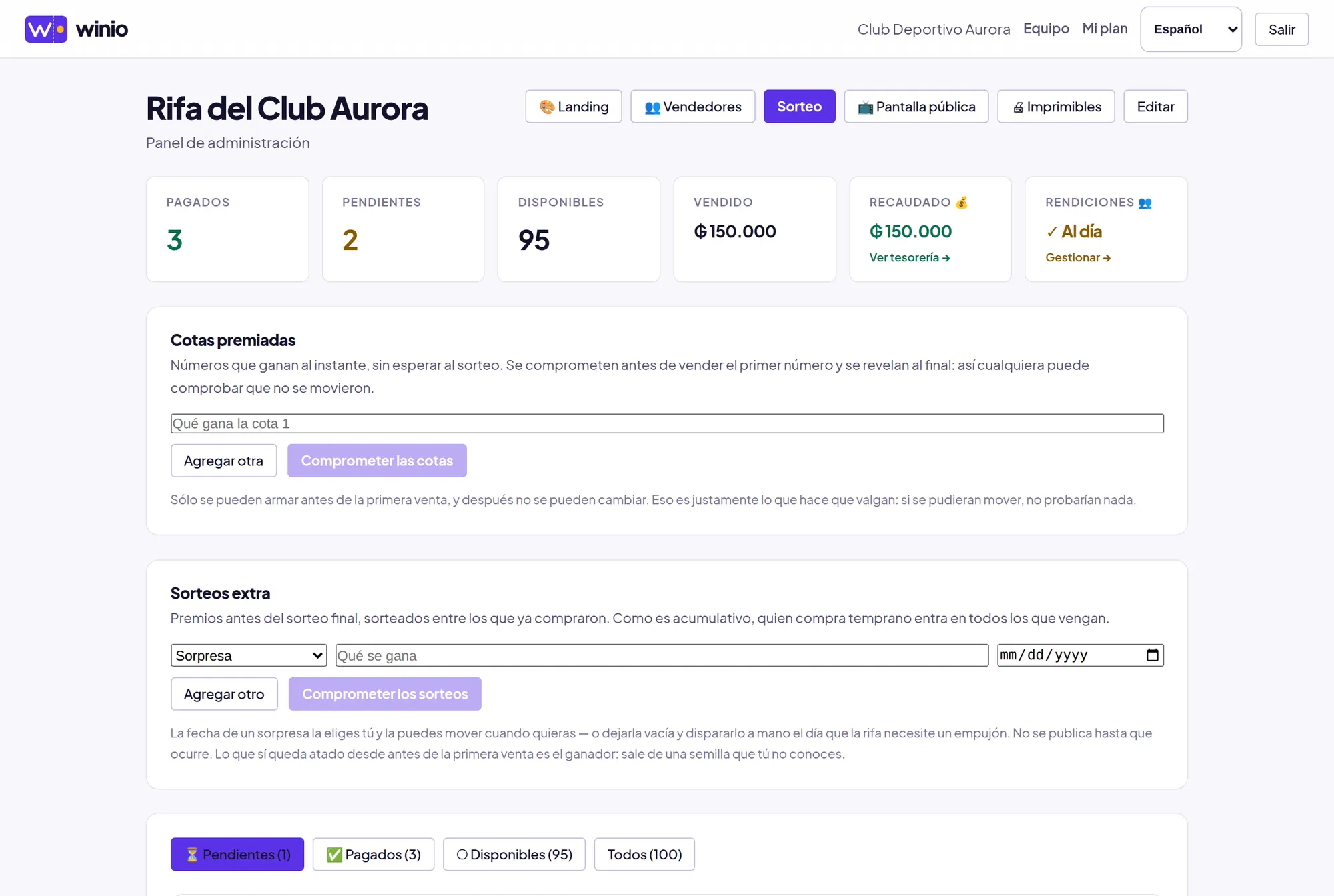
Task: Open Imprimibles with printer icon
Action: click(1056, 107)
